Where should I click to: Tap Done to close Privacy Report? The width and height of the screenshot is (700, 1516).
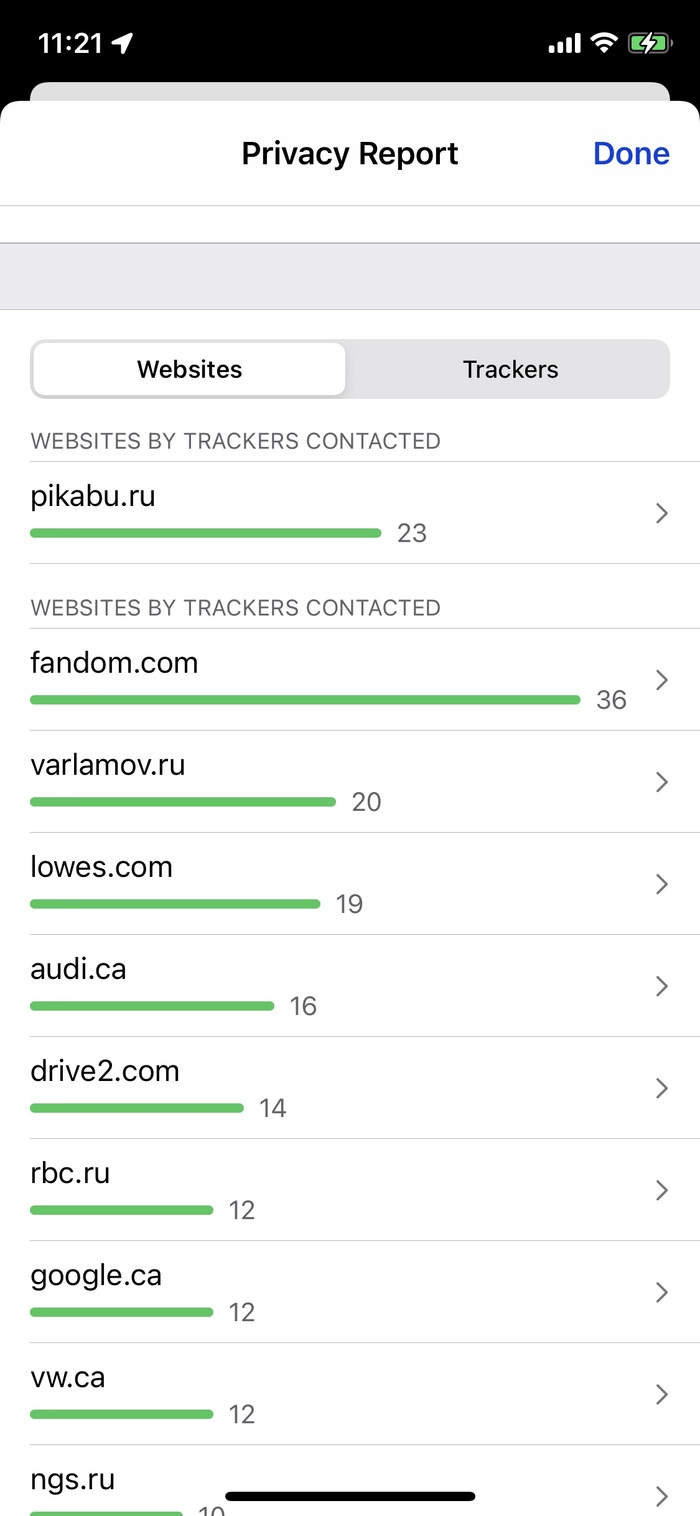click(631, 153)
